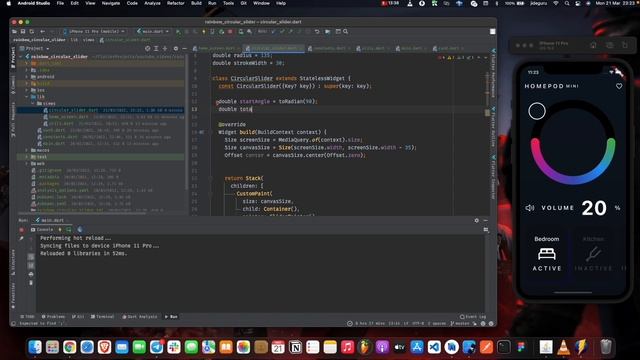Select main.dart file in project tree
Screen dimensions: 640x360
100,144
